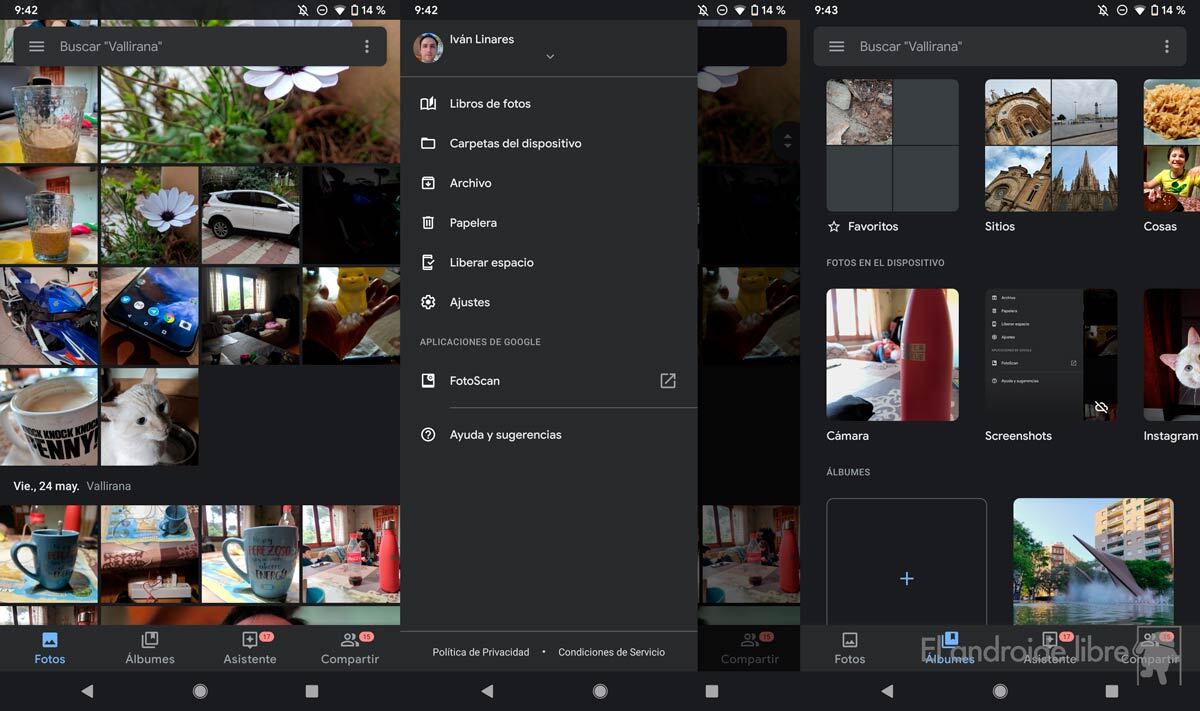The image size is (1200, 711).
Task: Expand the Iván Linares account dropdown arrow
Action: click(550, 57)
